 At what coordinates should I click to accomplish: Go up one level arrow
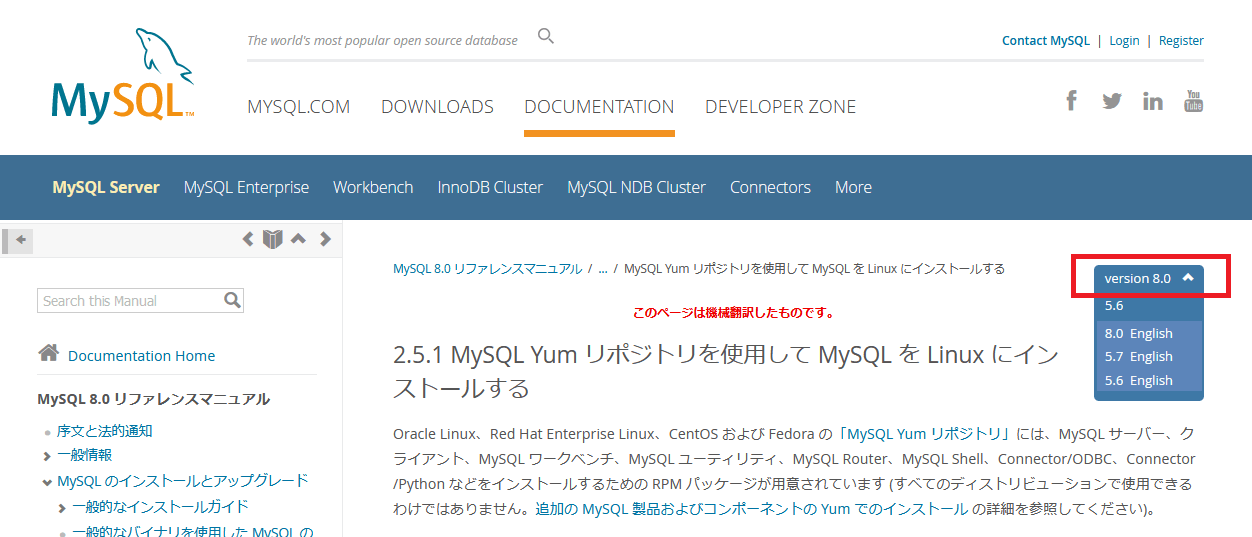coord(298,239)
